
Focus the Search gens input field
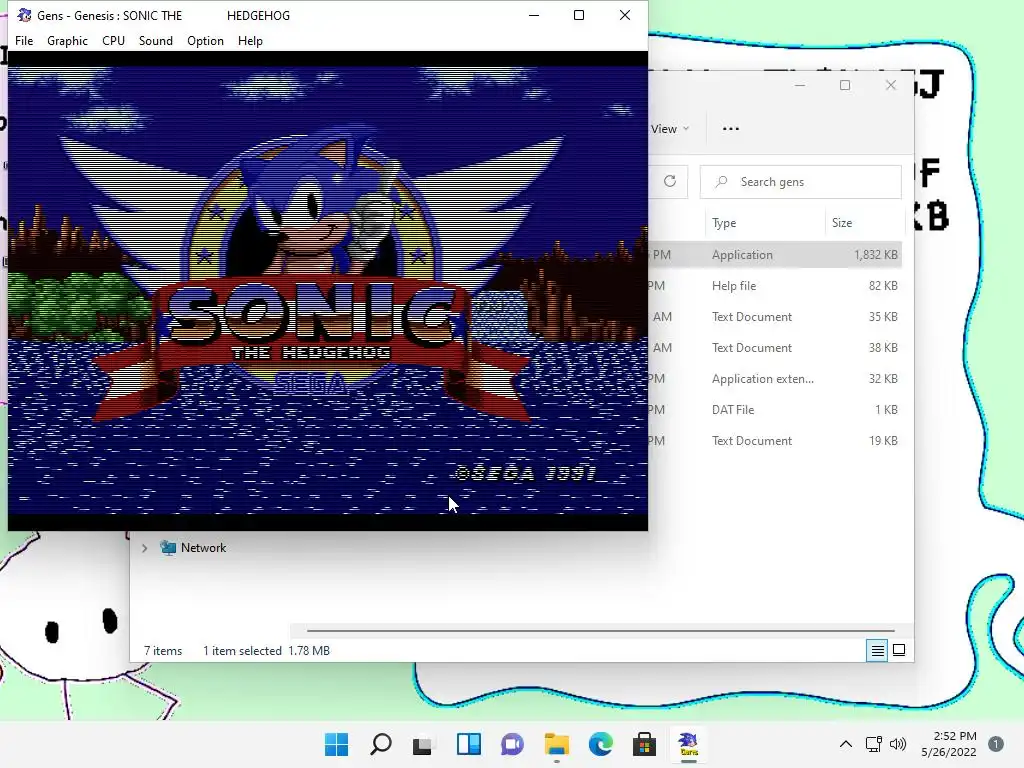801,182
